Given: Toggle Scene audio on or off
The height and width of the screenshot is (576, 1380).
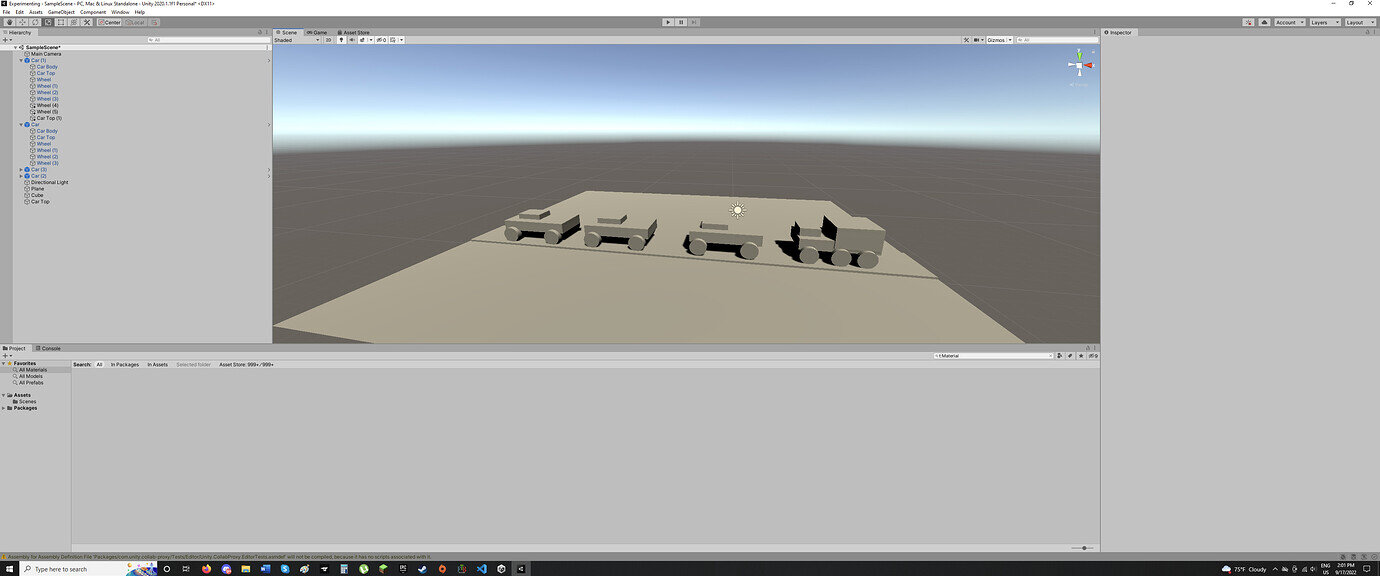Looking at the screenshot, I should (x=352, y=40).
